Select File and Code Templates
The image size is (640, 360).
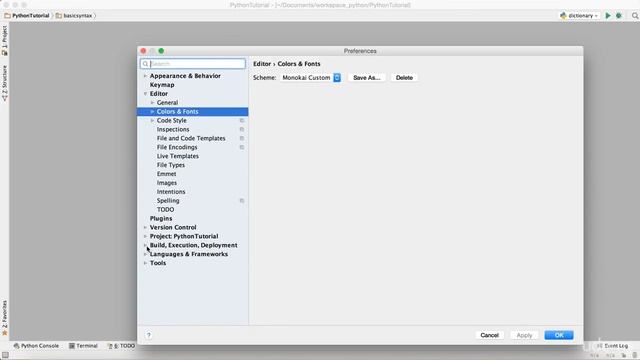coord(191,138)
